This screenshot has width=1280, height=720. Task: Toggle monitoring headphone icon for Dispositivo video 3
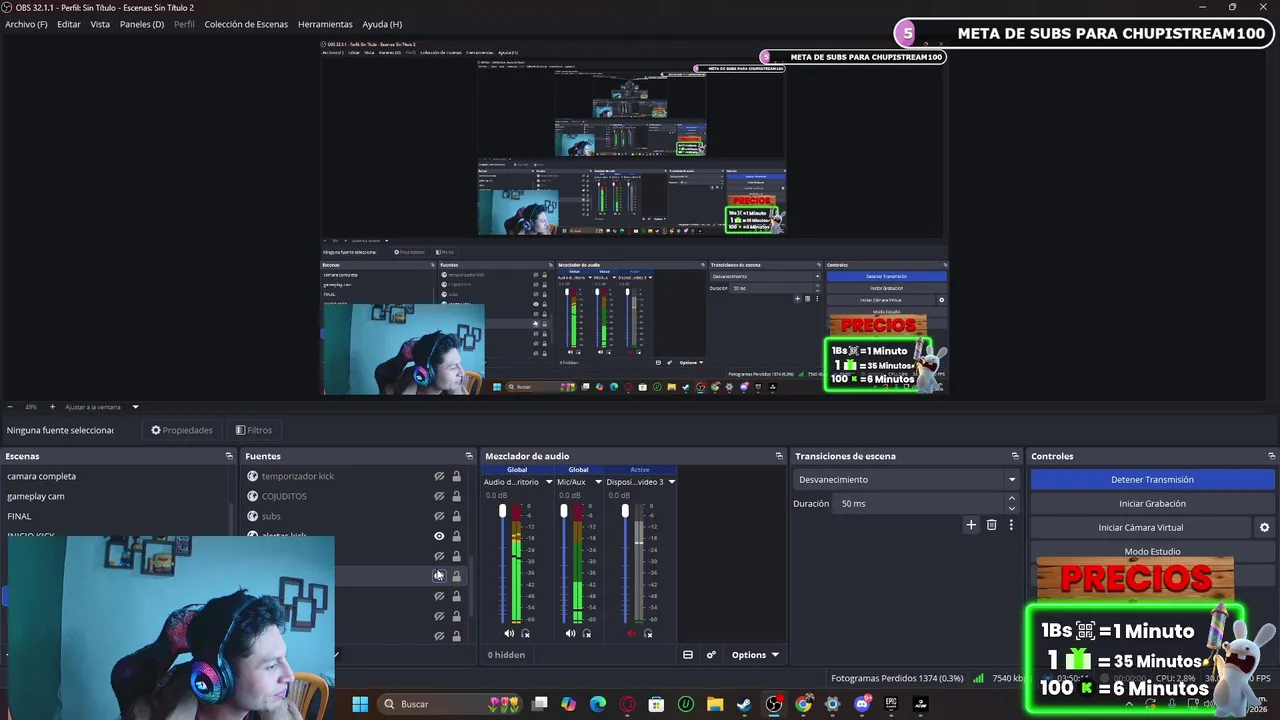pos(648,633)
